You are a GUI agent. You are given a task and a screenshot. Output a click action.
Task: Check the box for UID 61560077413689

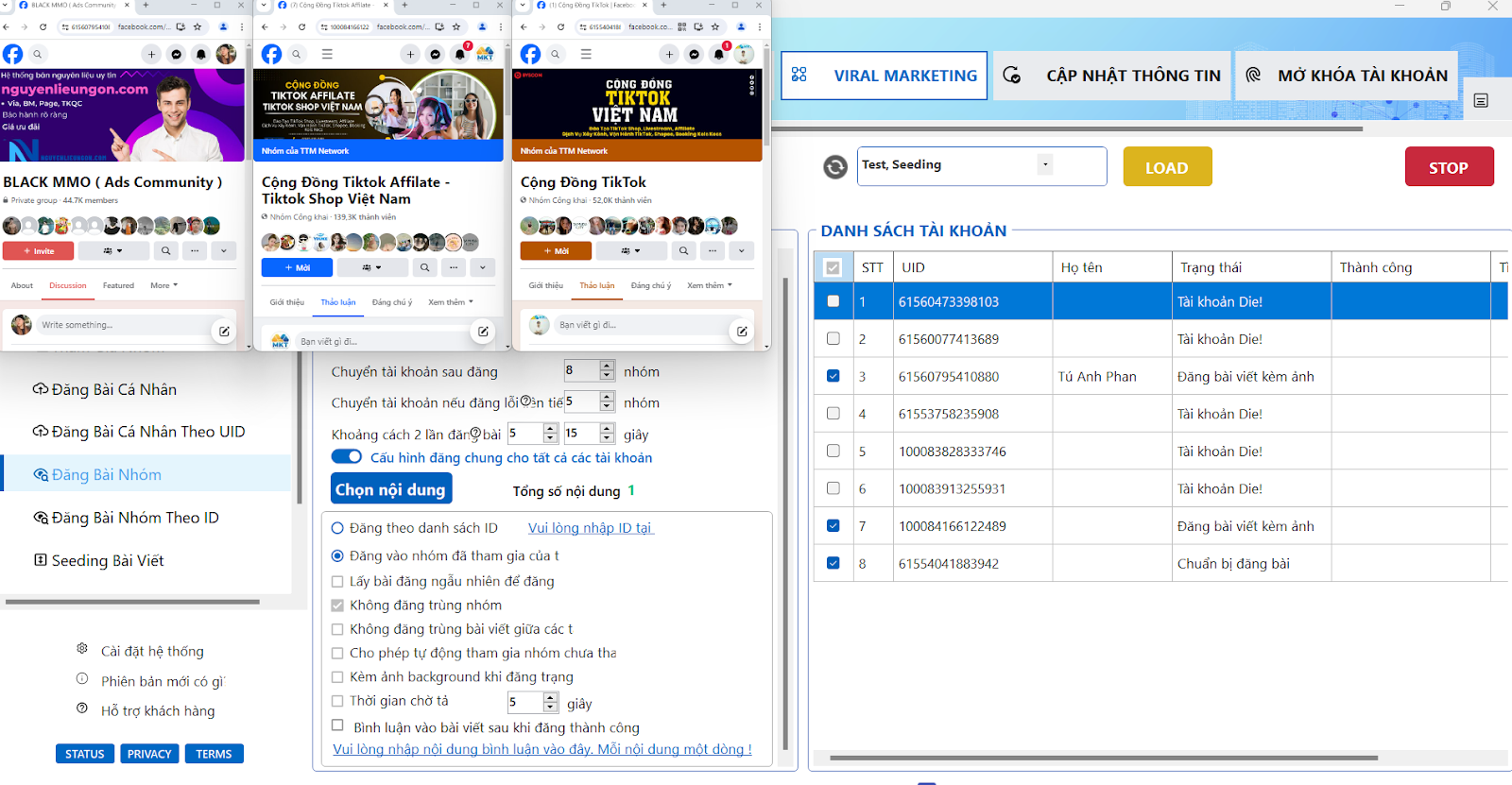[833, 338]
